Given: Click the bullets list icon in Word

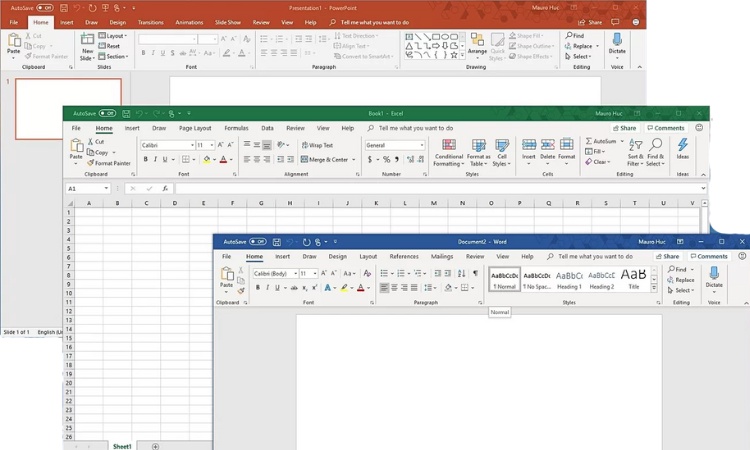Looking at the screenshot, I should pos(384,273).
